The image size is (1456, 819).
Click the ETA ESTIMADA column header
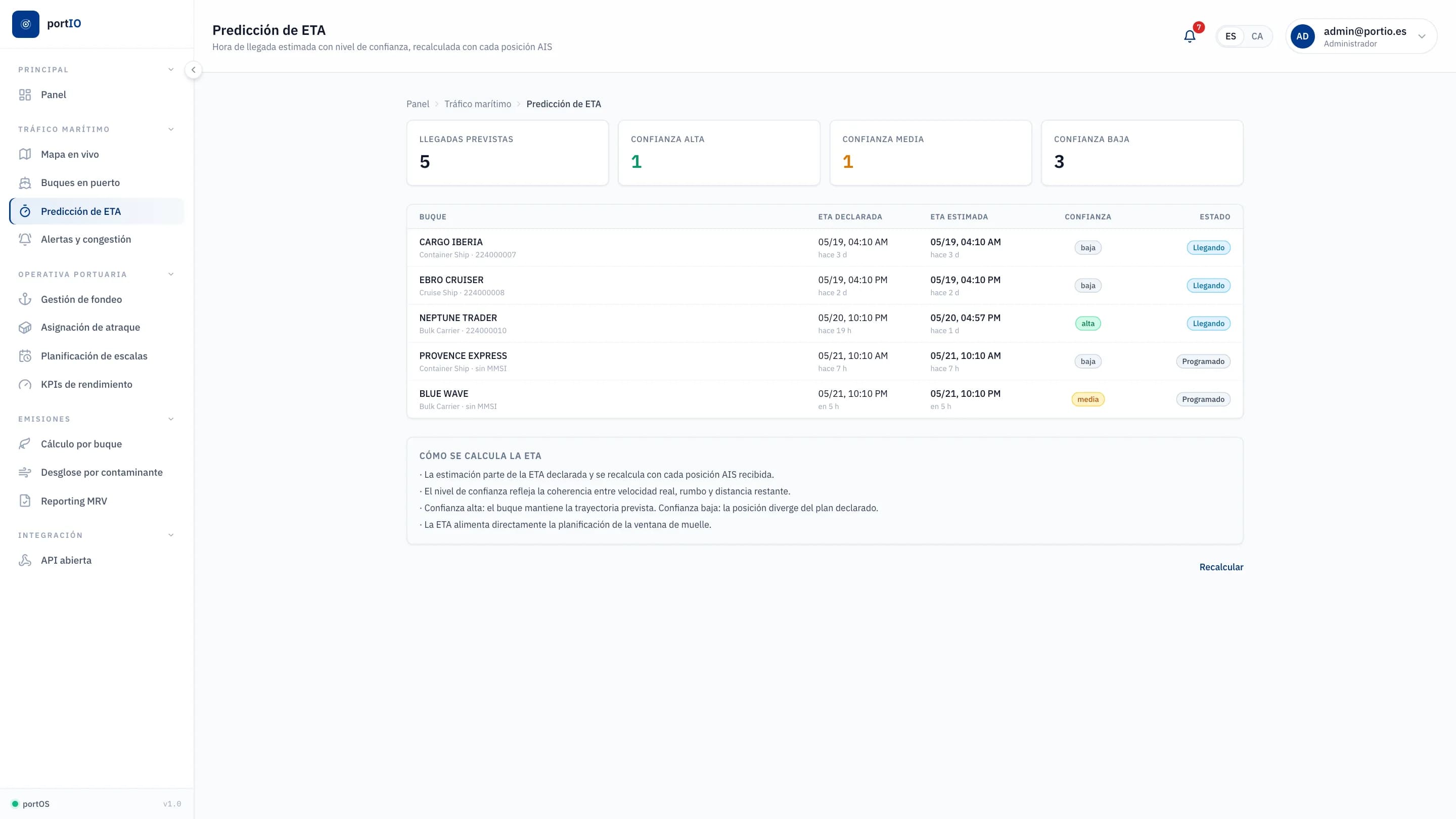point(959,217)
